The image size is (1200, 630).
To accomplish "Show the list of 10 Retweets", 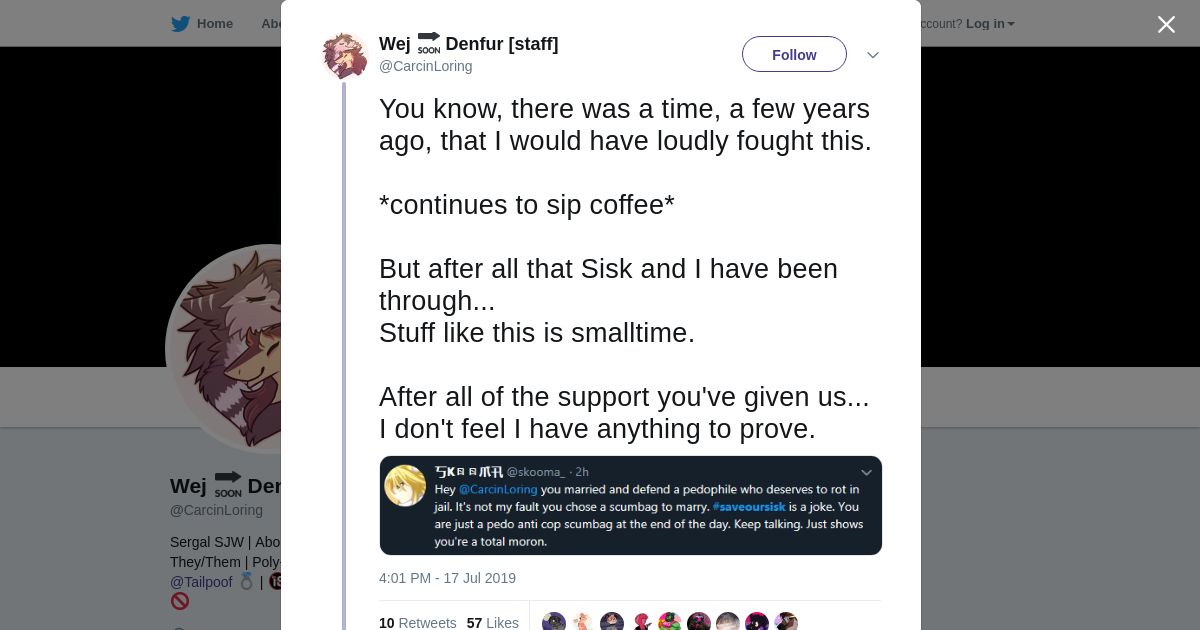I will (417, 623).
